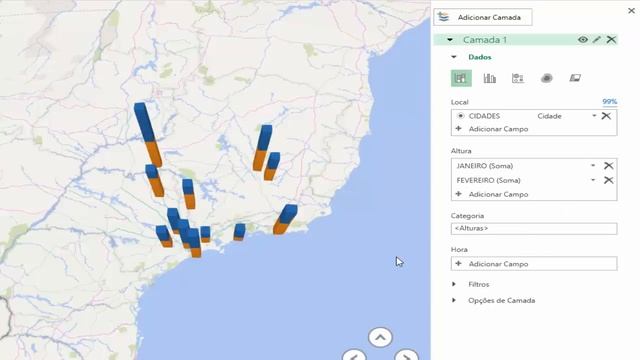Tilt map up with the arrow button
The image size is (640, 360).
(x=380, y=337)
